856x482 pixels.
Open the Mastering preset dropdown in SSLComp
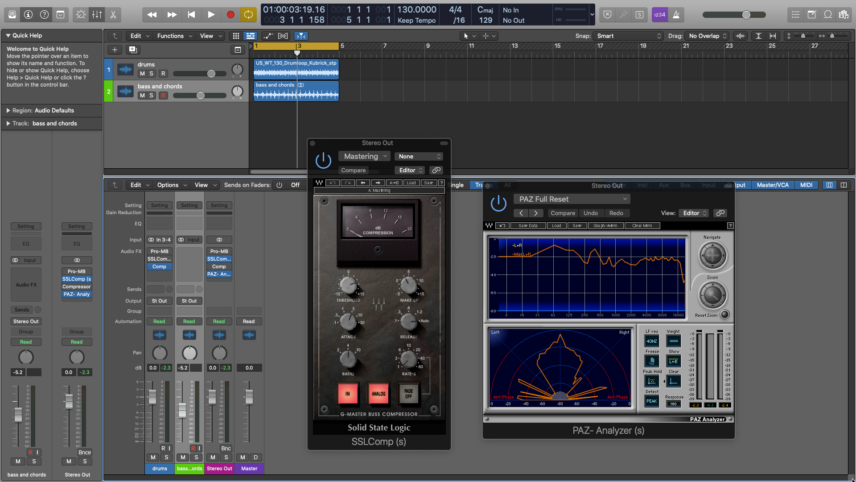click(x=364, y=156)
